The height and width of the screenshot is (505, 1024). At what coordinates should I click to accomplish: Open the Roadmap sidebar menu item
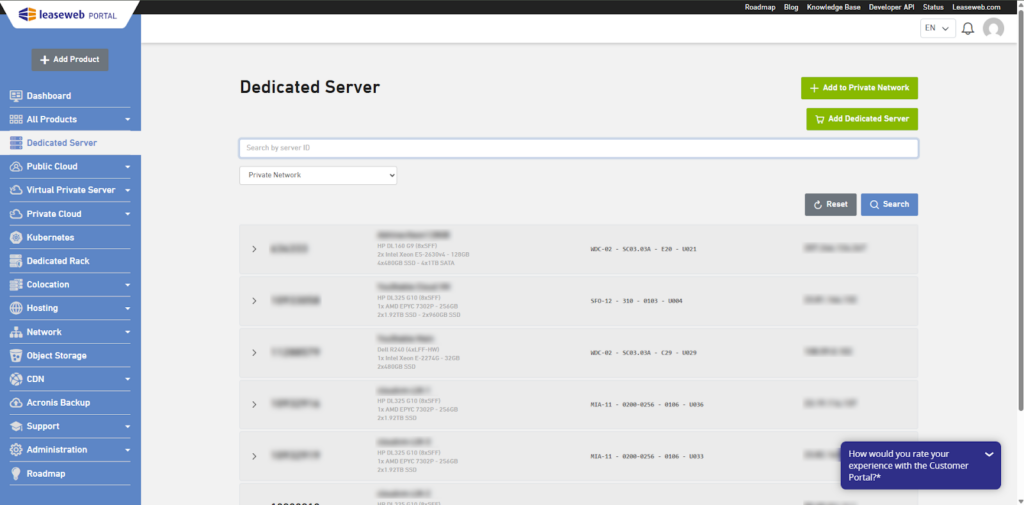coord(46,474)
